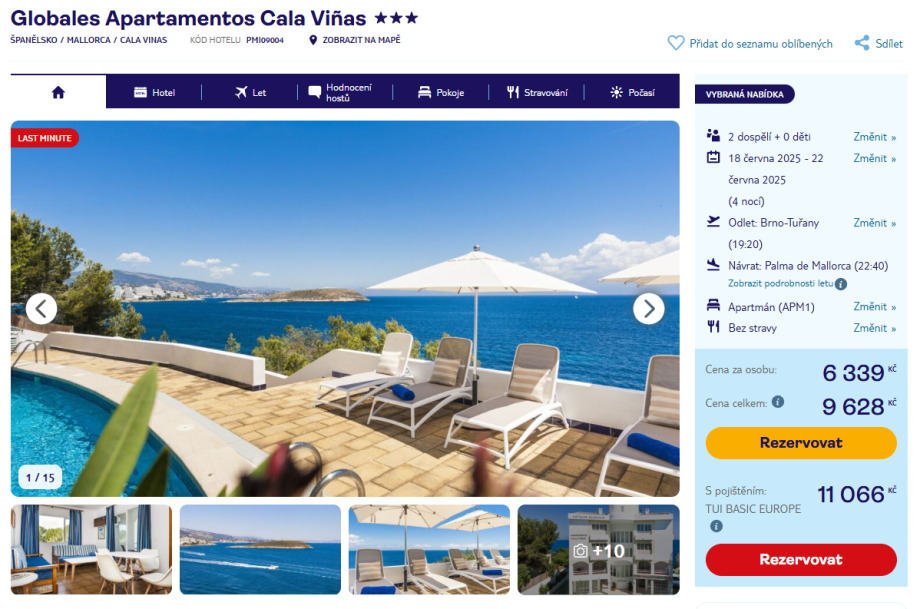Change meal plan Změnit beside Bez stravy

874,328
